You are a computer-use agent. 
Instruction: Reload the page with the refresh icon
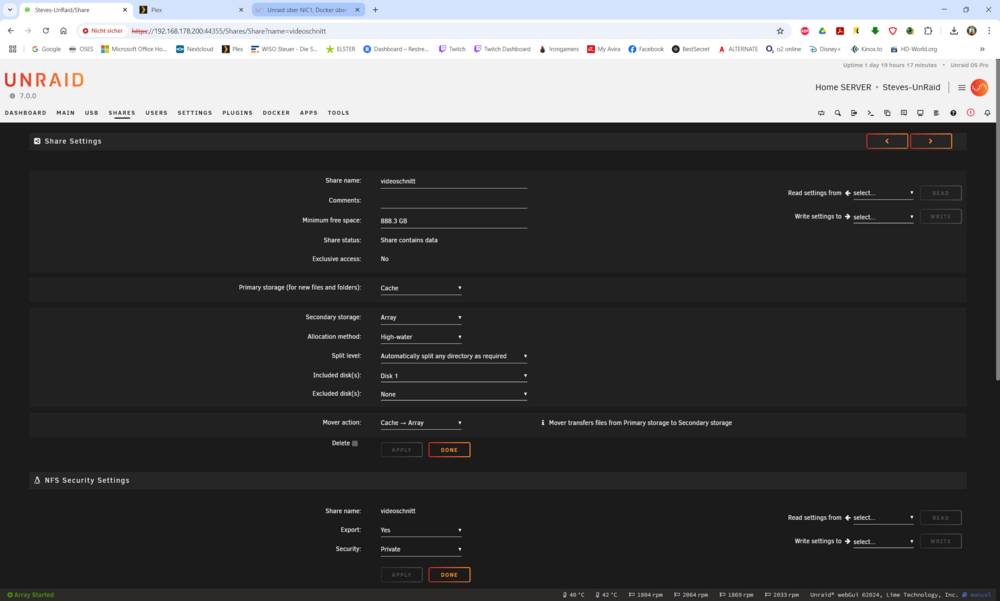tap(46, 31)
